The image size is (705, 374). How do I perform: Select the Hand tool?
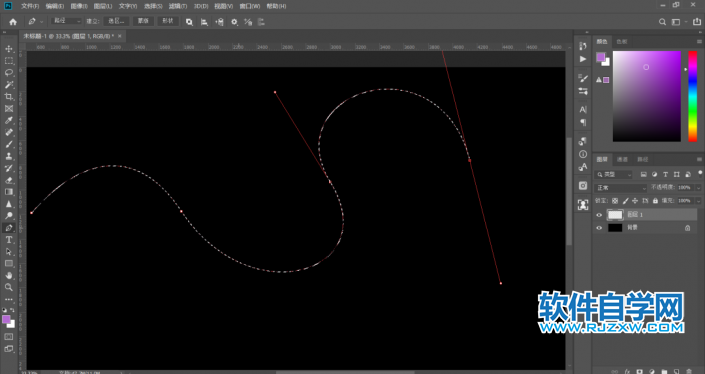(9, 275)
